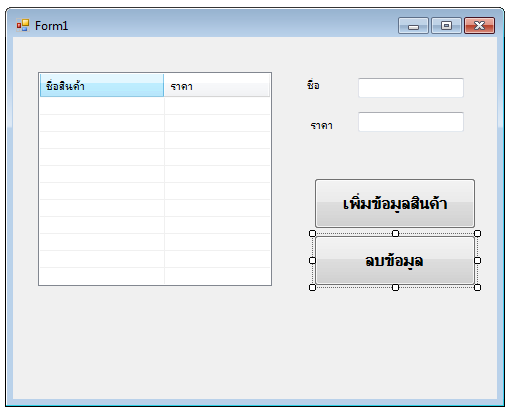Click the ชื่อ label beside the first textbox
Image resolution: width=511 pixels, height=413 pixels.
tap(313, 85)
